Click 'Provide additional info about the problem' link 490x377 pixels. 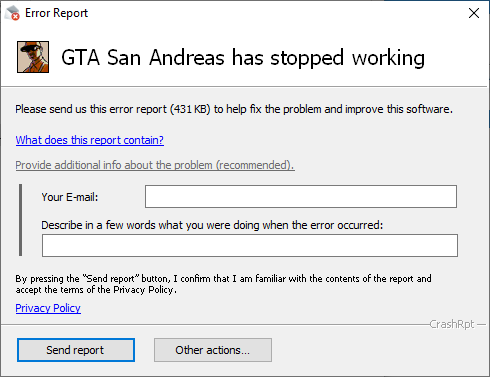[155, 165]
